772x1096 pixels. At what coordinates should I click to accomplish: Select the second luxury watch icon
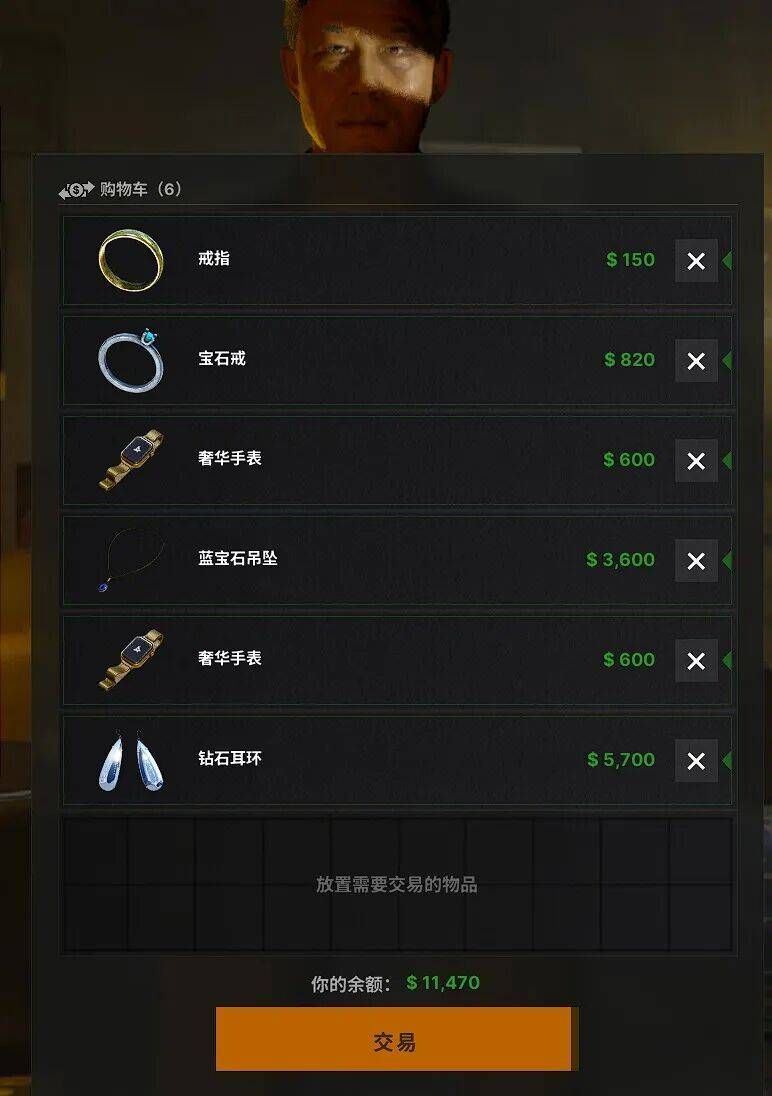(131, 660)
